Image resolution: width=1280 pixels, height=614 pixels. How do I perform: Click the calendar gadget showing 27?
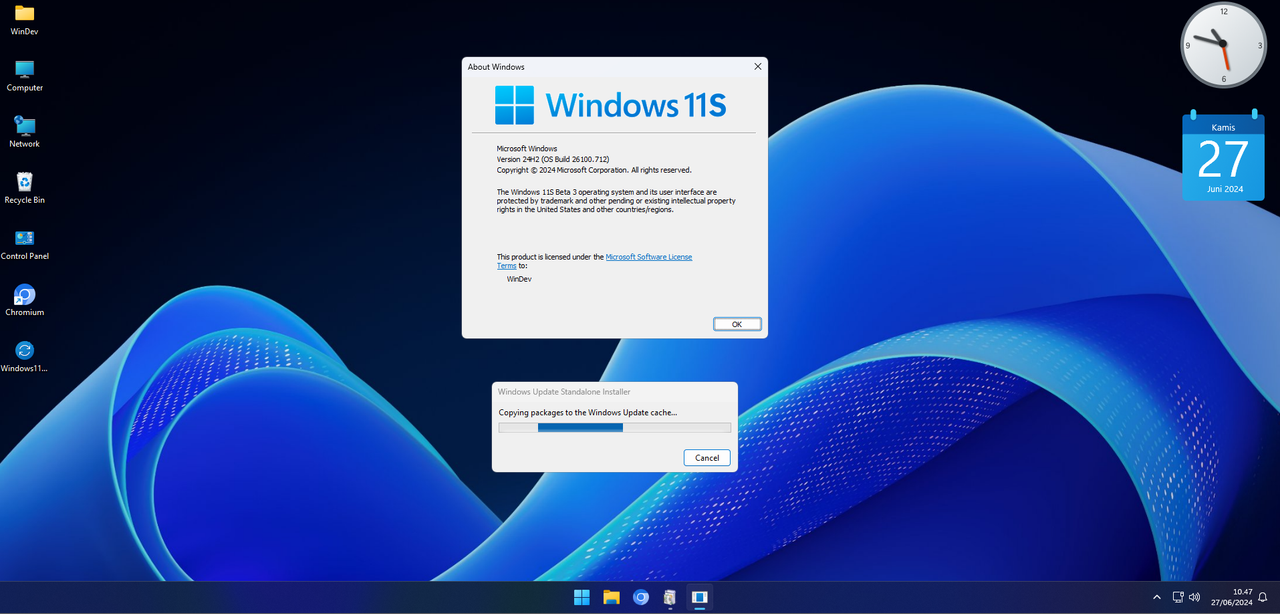(x=1223, y=155)
